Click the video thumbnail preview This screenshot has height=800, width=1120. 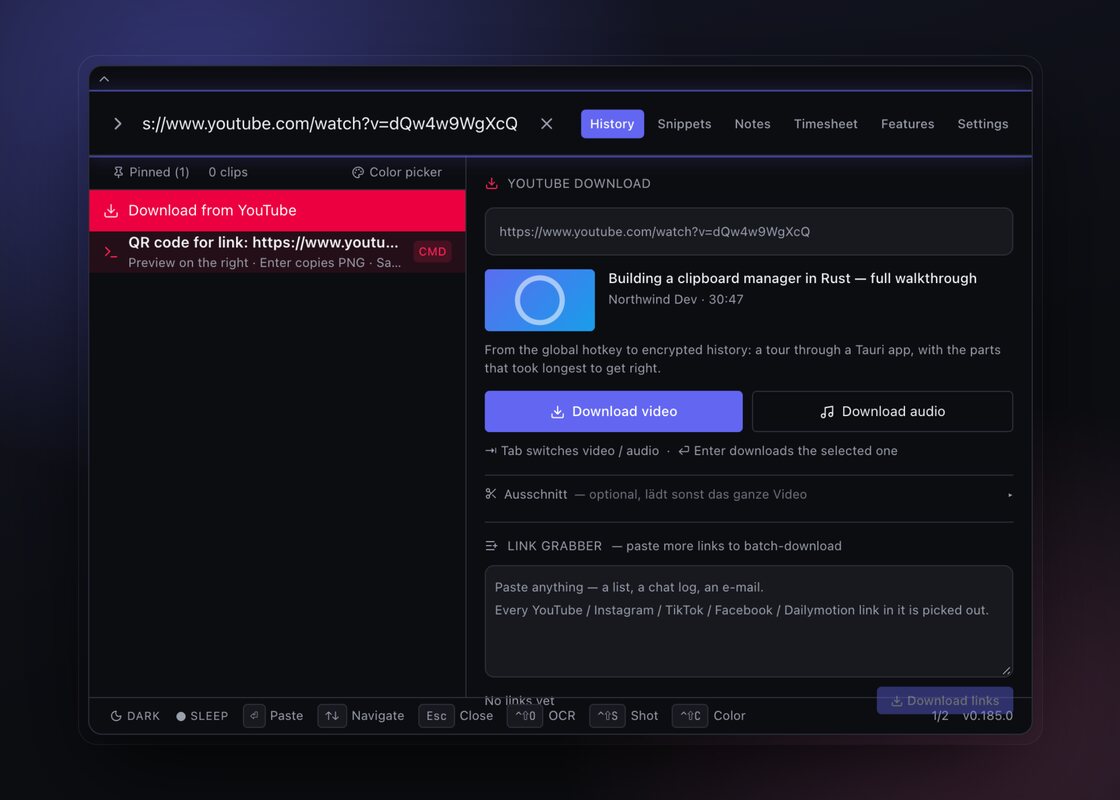(x=539, y=300)
